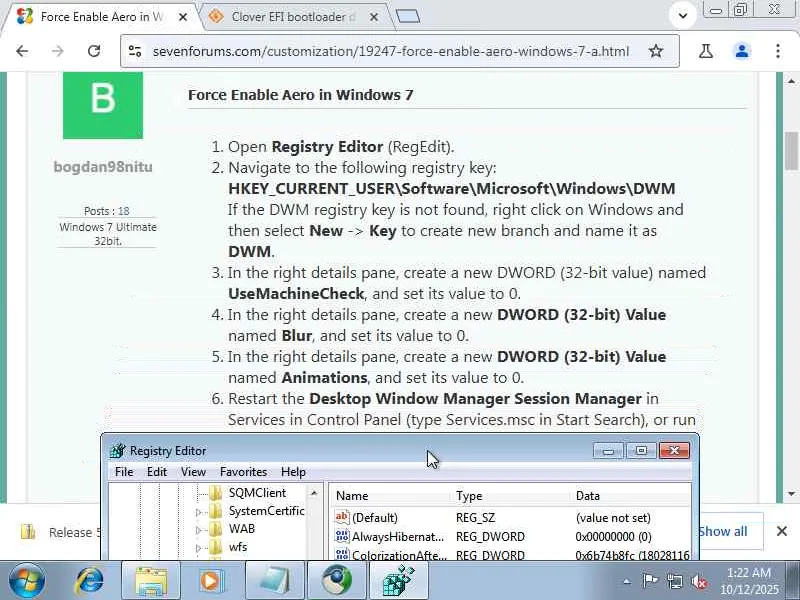Open View menu in Registry Editor
Screen dimensions: 800x600
193,472
